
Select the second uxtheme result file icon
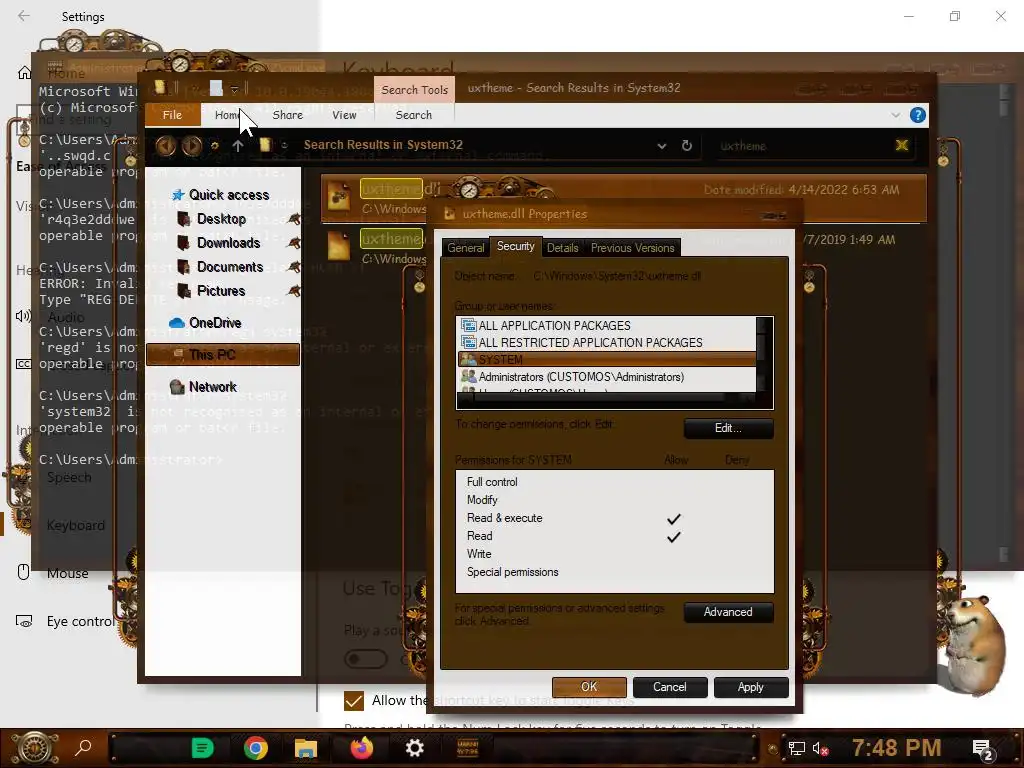[339, 246]
